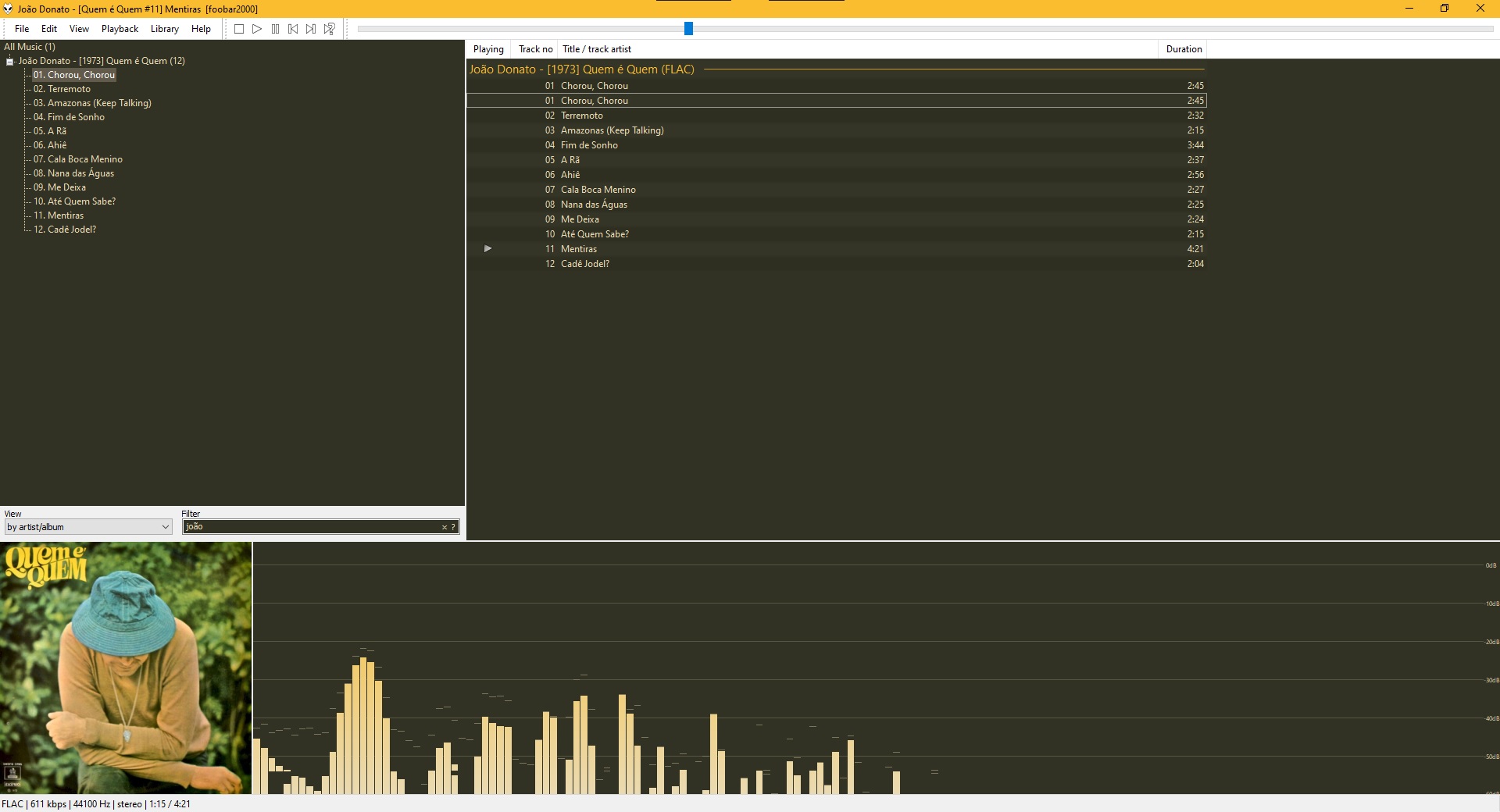This screenshot has height=812, width=1500.
Task: Click the Playing column header
Action: point(488,49)
